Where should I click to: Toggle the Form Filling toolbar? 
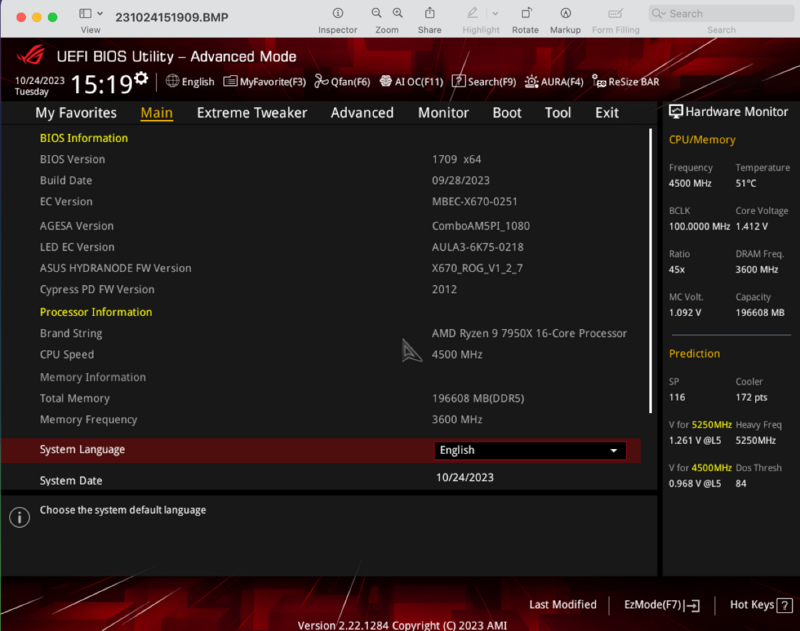(x=615, y=13)
